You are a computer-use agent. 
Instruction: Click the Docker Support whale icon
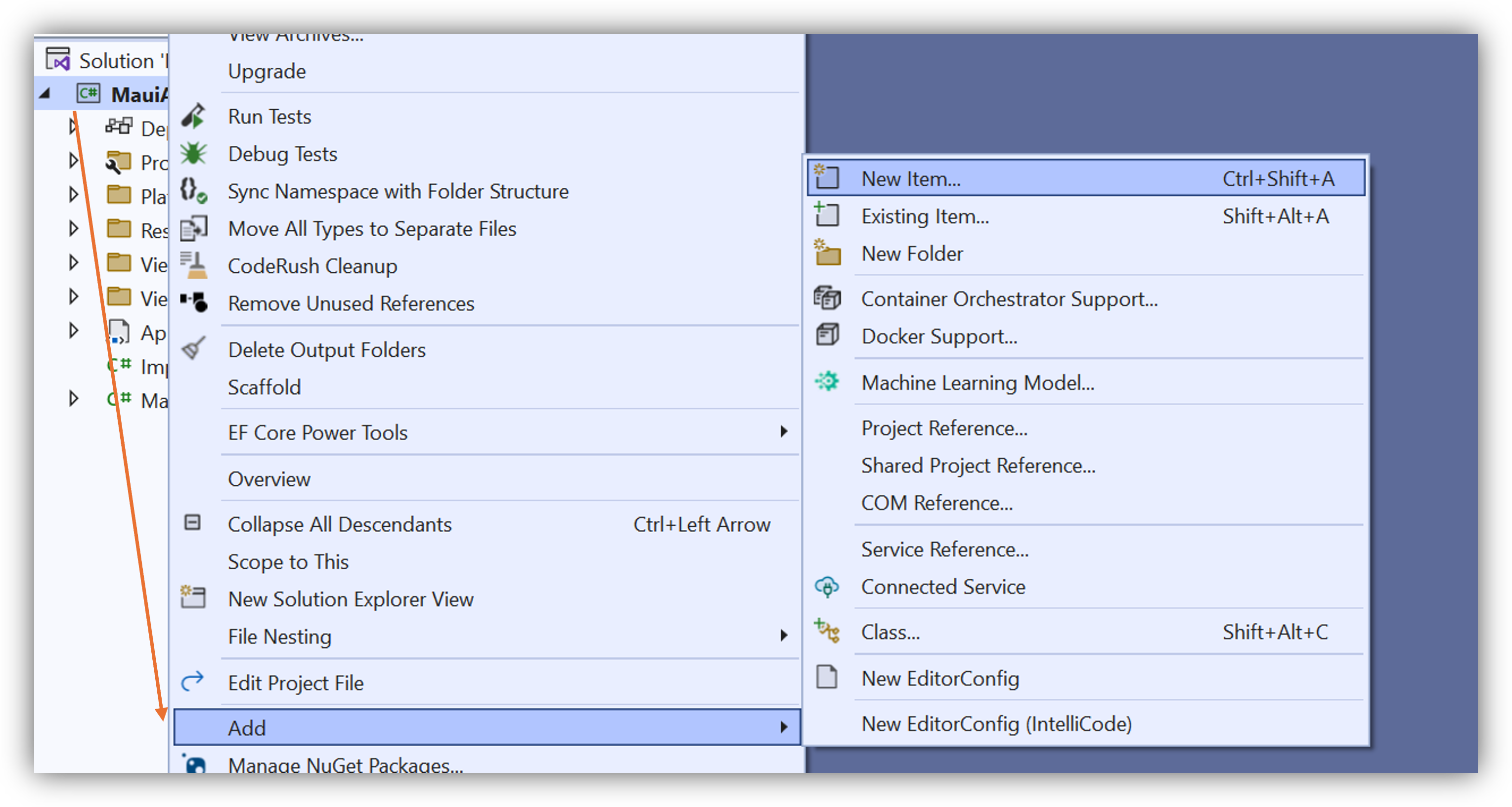point(827,336)
